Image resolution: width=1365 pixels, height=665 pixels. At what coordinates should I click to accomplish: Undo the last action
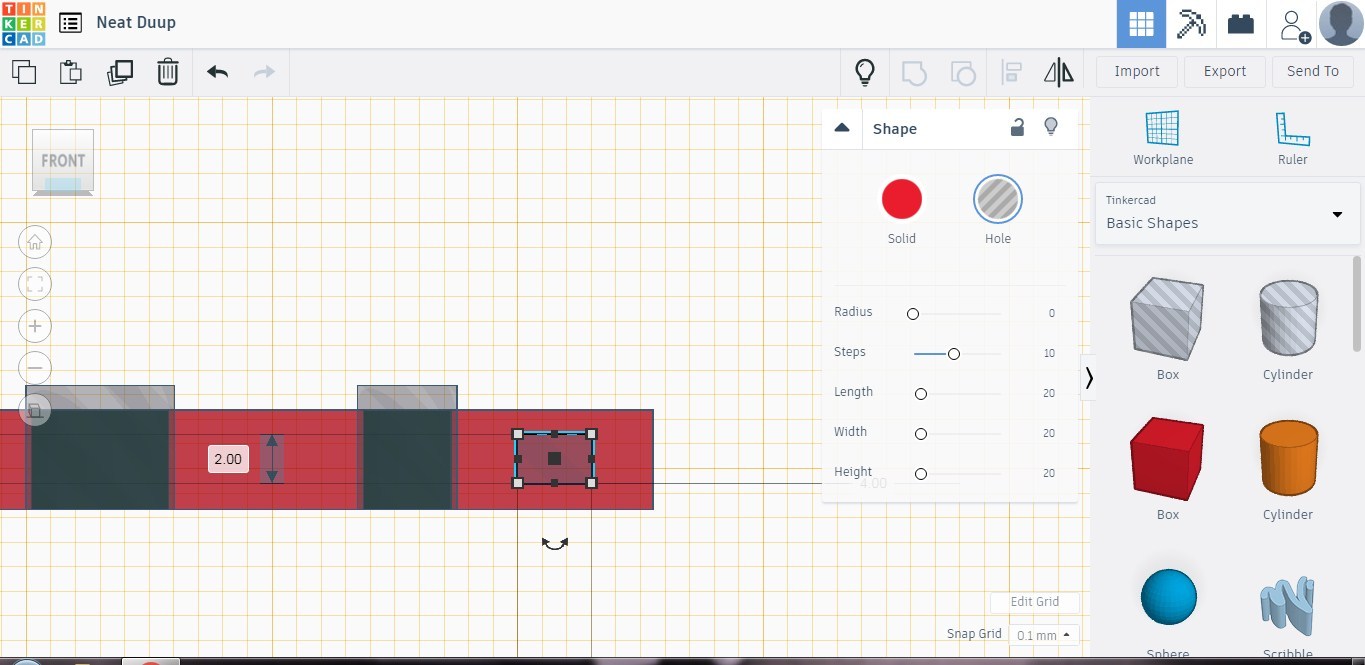click(x=217, y=72)
